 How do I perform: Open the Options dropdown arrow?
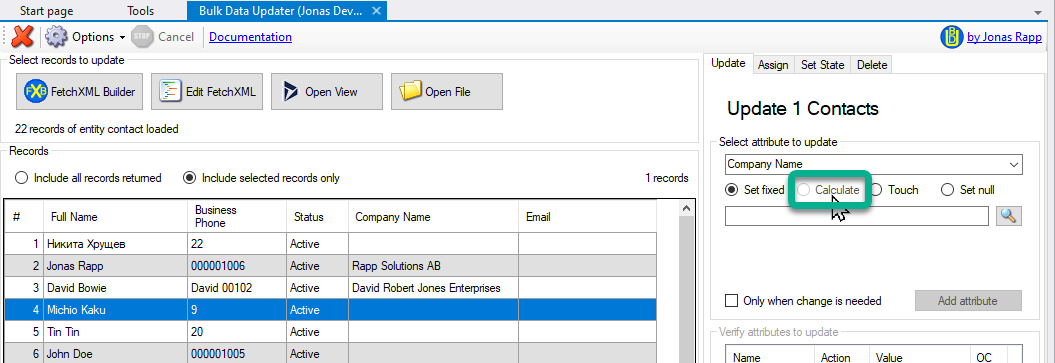122,38
